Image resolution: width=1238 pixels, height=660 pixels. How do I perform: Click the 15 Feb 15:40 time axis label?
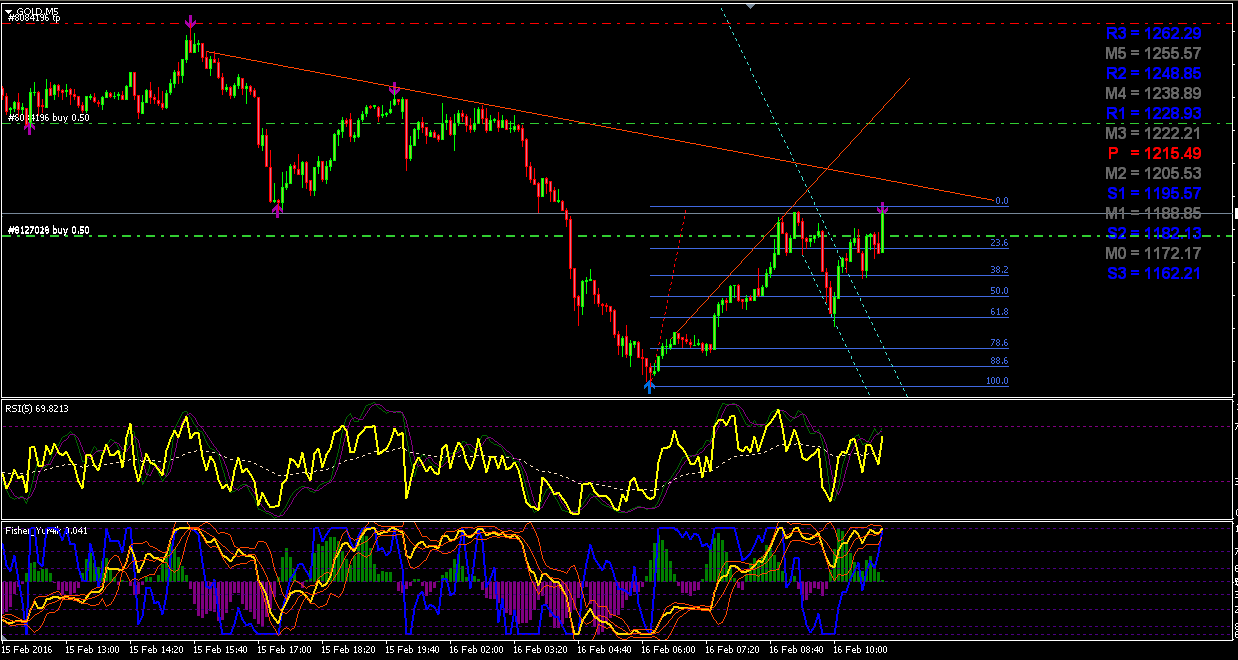(x=222, y=649)
